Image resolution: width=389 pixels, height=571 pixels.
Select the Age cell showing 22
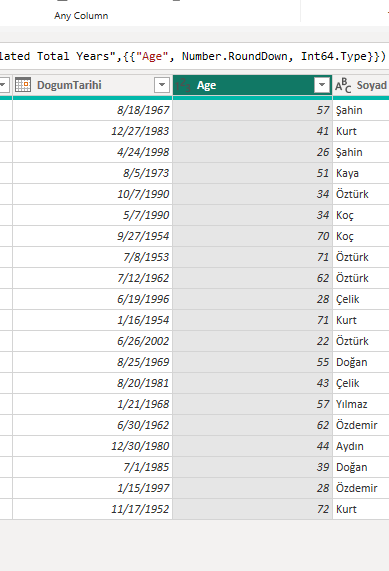click(252, 341)
